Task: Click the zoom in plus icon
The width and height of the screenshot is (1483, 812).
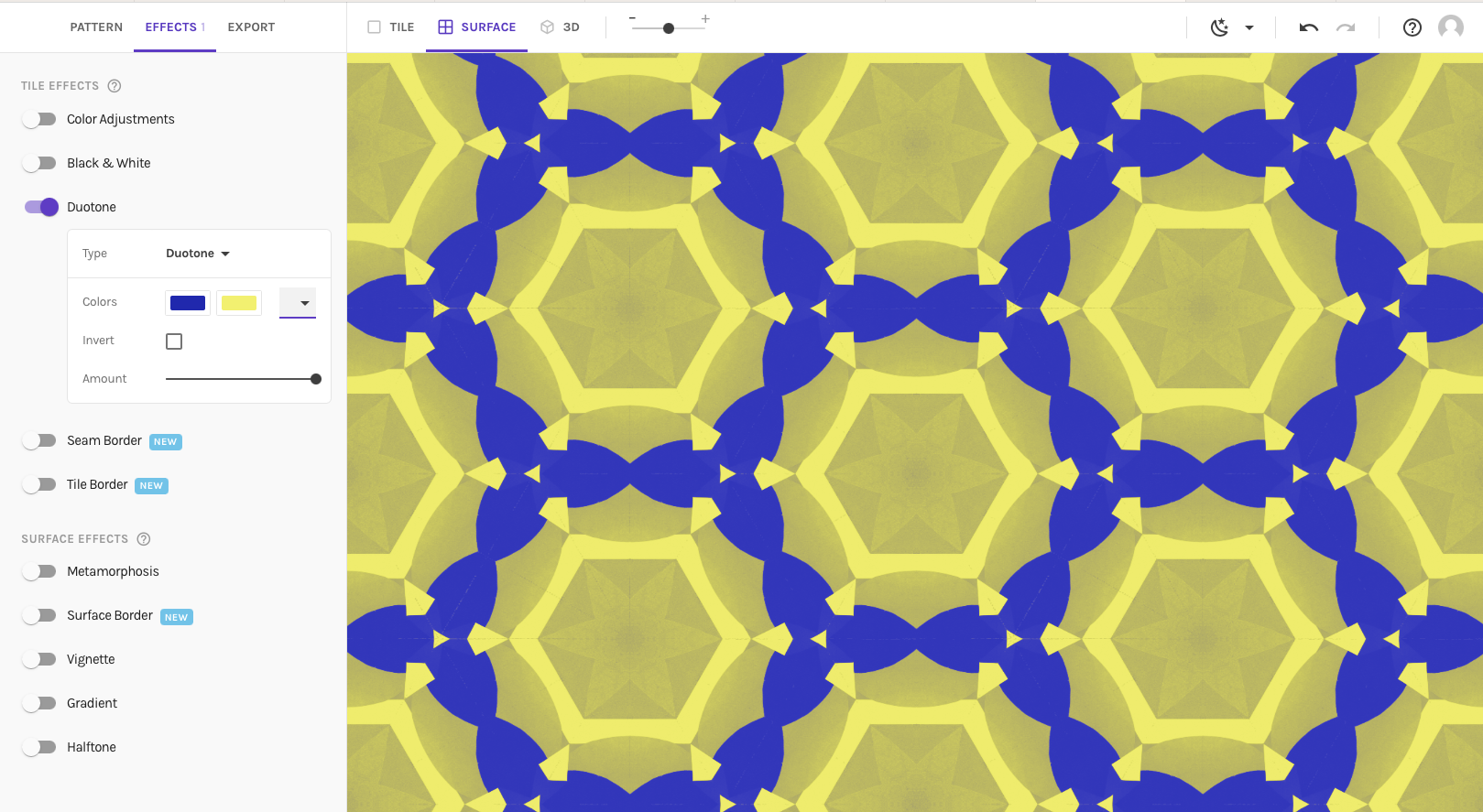Action: 705,18
